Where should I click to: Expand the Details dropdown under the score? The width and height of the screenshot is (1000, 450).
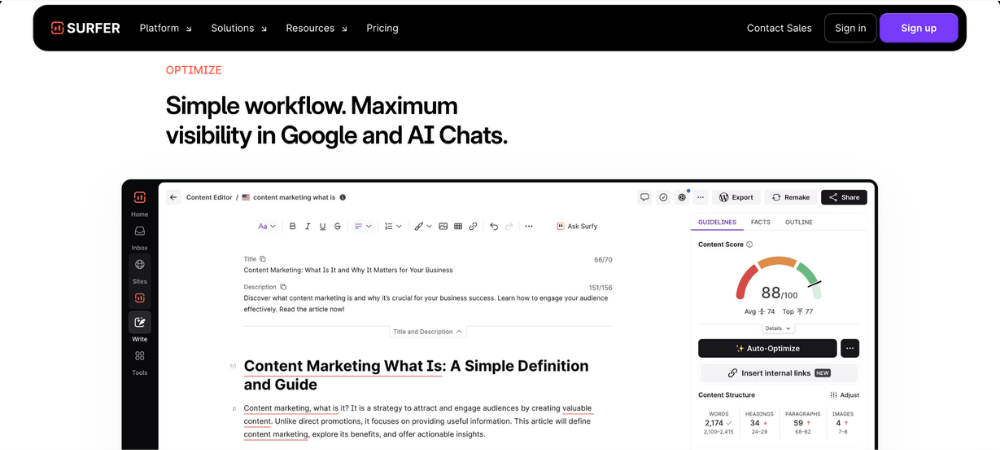click(x=778, y=328)
